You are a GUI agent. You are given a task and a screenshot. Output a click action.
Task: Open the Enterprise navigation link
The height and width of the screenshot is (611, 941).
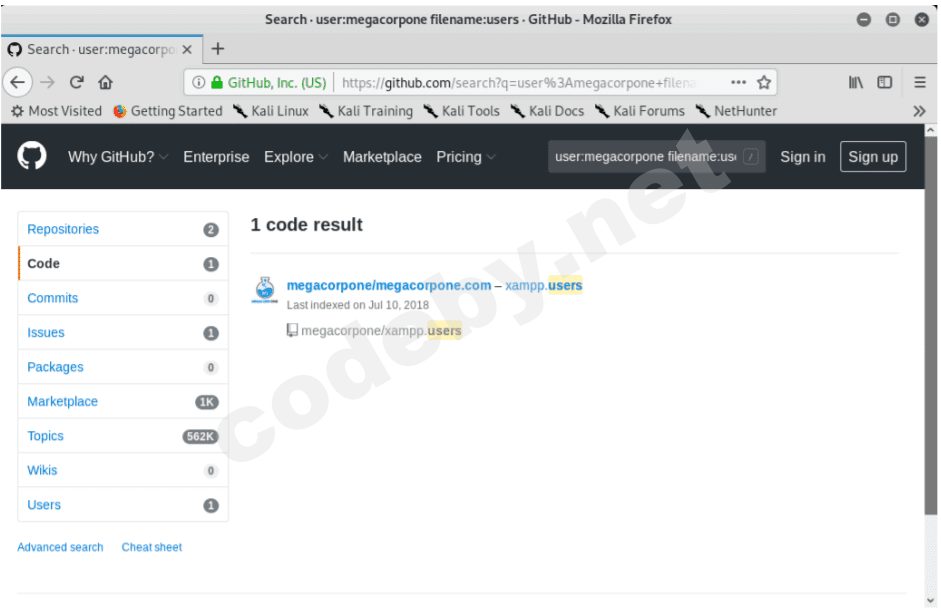(x=216, y=157)
